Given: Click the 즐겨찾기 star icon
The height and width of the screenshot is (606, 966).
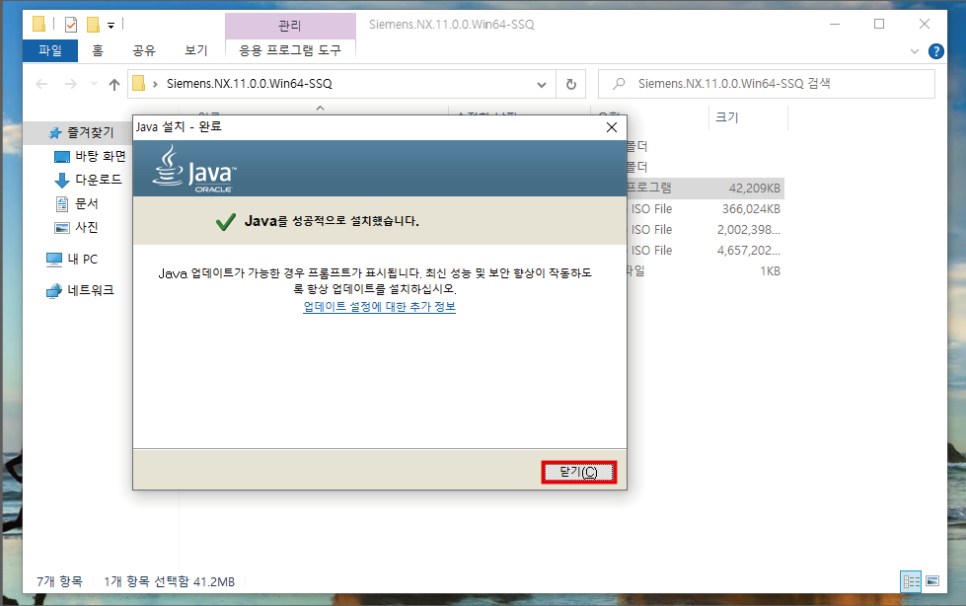Looking at the screenshot, I should [55, 133].
